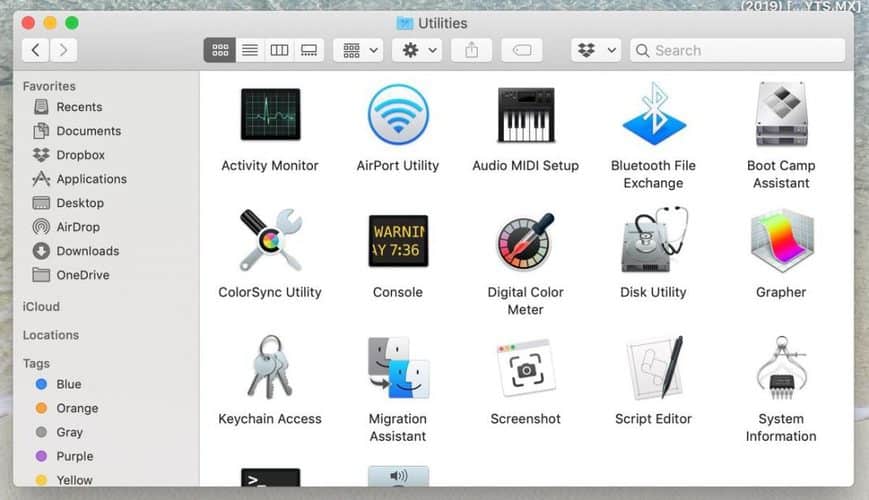The image size is (869, 500).
Task: Open the Console app icon
Action: [x=398, y=241]
